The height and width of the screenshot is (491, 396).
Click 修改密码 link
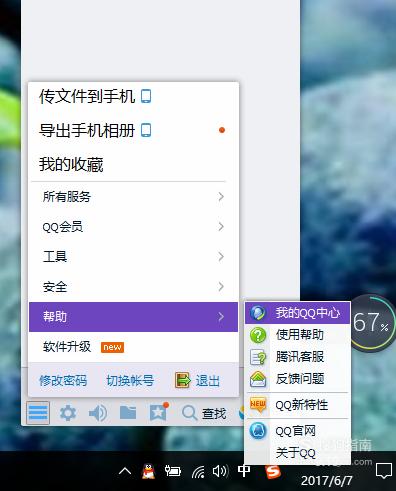[x=63, y=380]
